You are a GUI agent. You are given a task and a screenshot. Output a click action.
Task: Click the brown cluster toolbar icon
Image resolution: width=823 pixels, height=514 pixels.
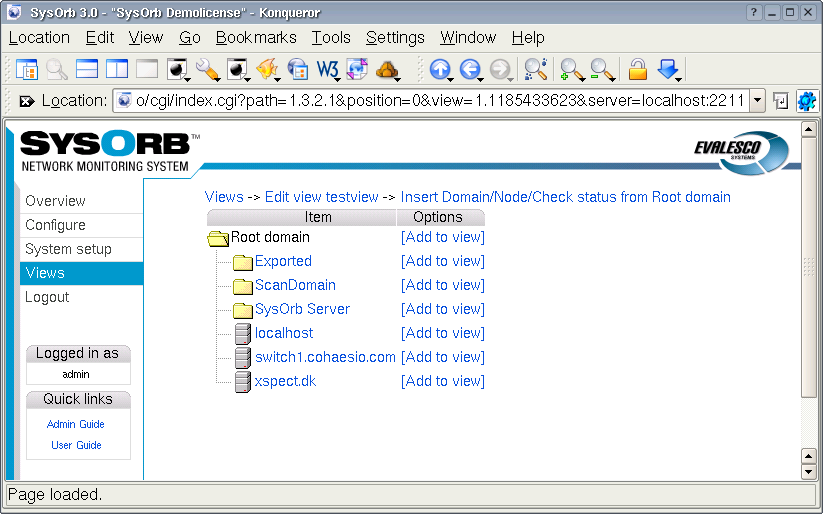[x=388, y=69]
